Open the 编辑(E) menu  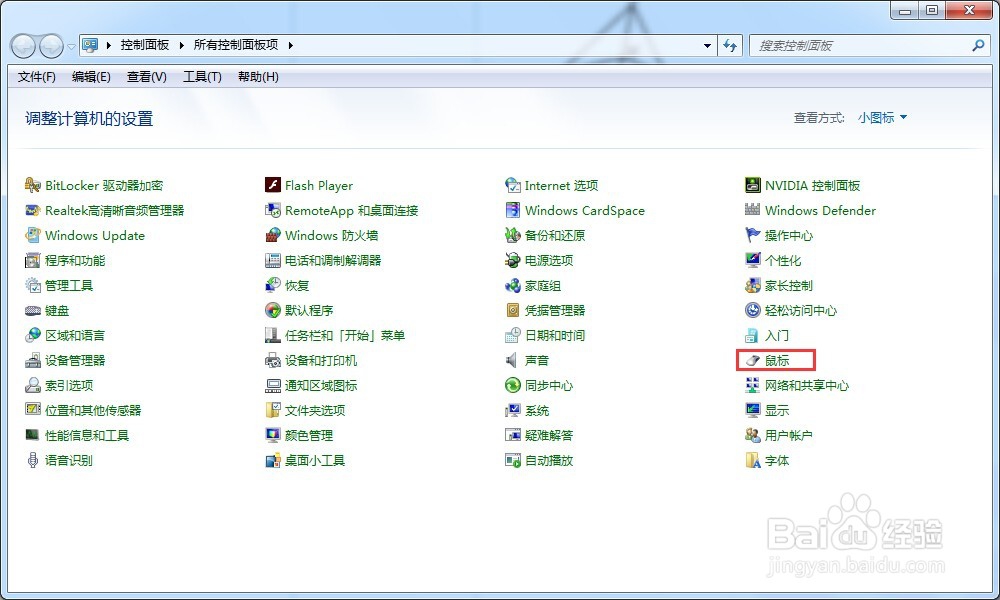[x=91, y=77]
